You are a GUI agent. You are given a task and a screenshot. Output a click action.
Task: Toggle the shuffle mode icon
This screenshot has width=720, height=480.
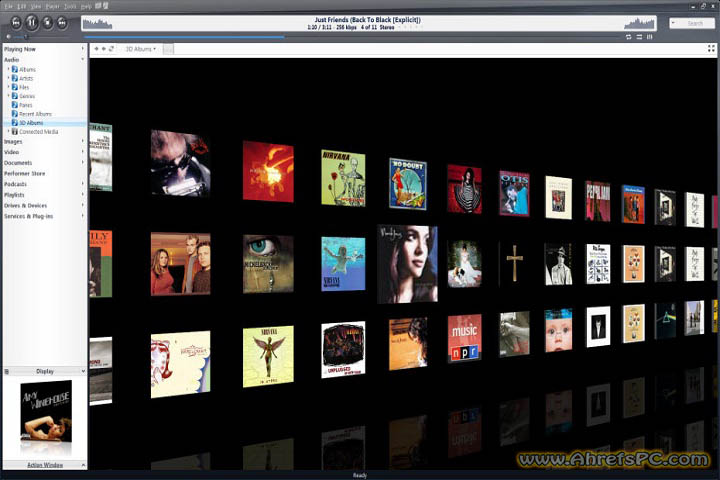pyautogui.click(x=639, y=37)
